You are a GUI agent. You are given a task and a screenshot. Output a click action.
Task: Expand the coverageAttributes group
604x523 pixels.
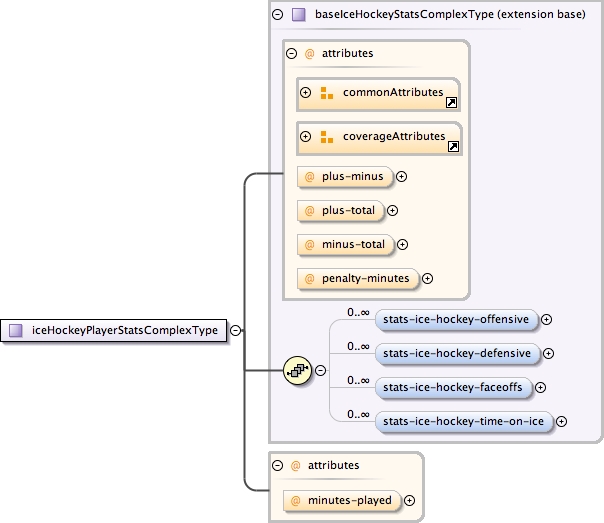pos(306,137)
